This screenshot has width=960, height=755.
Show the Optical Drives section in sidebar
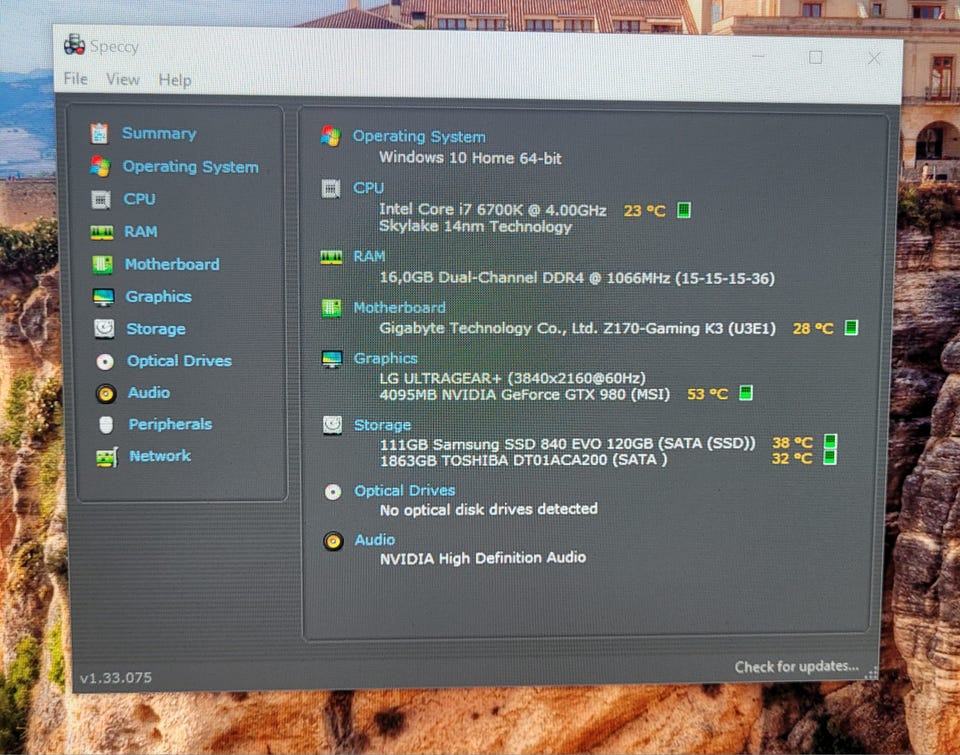tap(179, 361)
